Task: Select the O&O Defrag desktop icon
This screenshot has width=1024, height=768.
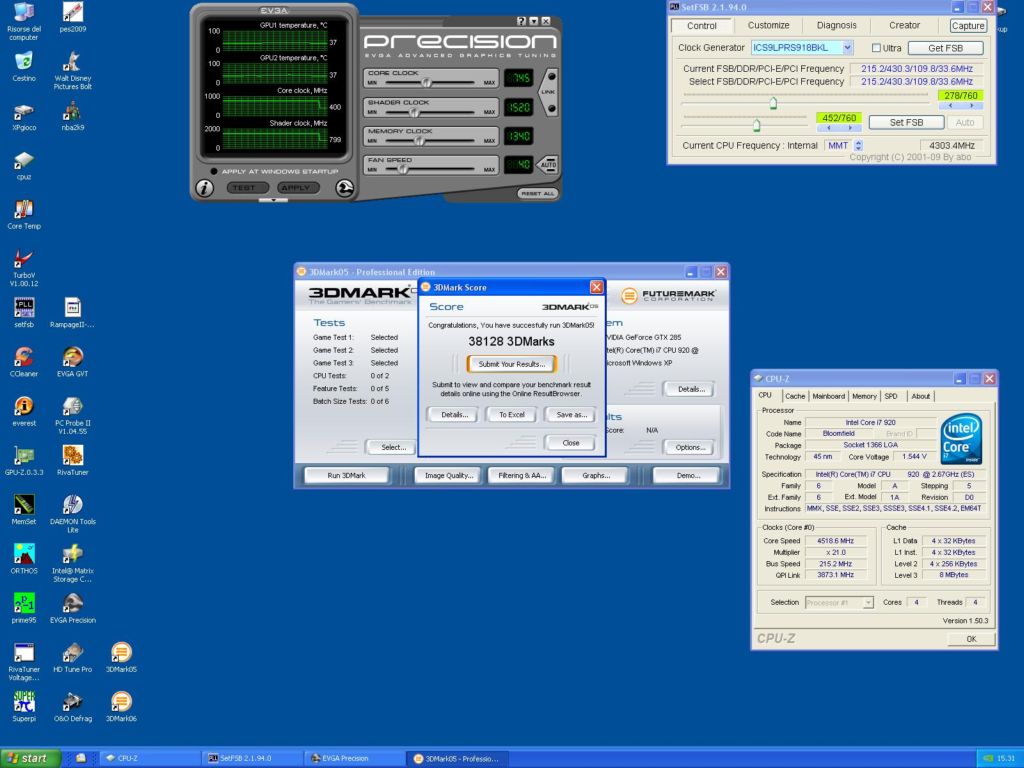Action: (72, 707)
